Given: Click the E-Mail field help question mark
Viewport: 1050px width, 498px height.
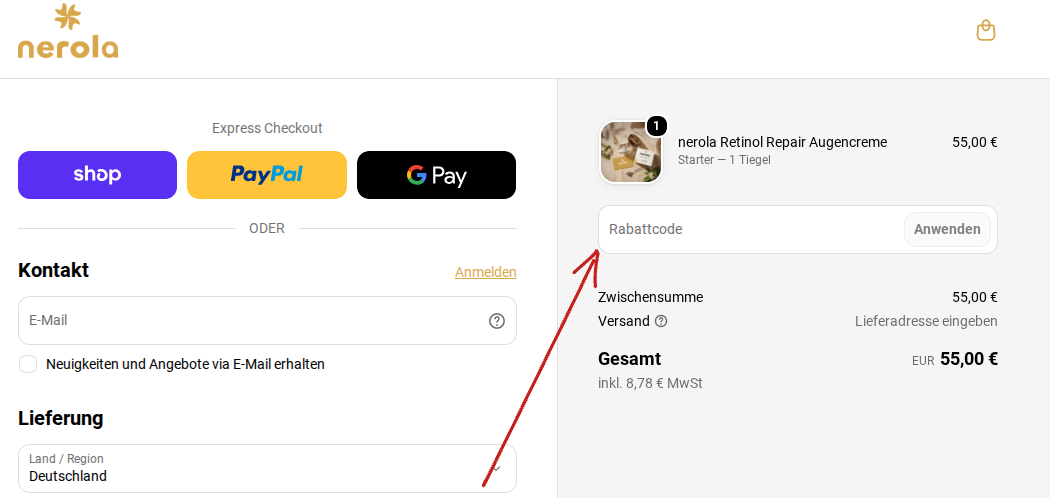Looking at the screenshot, I should (496, 321).
